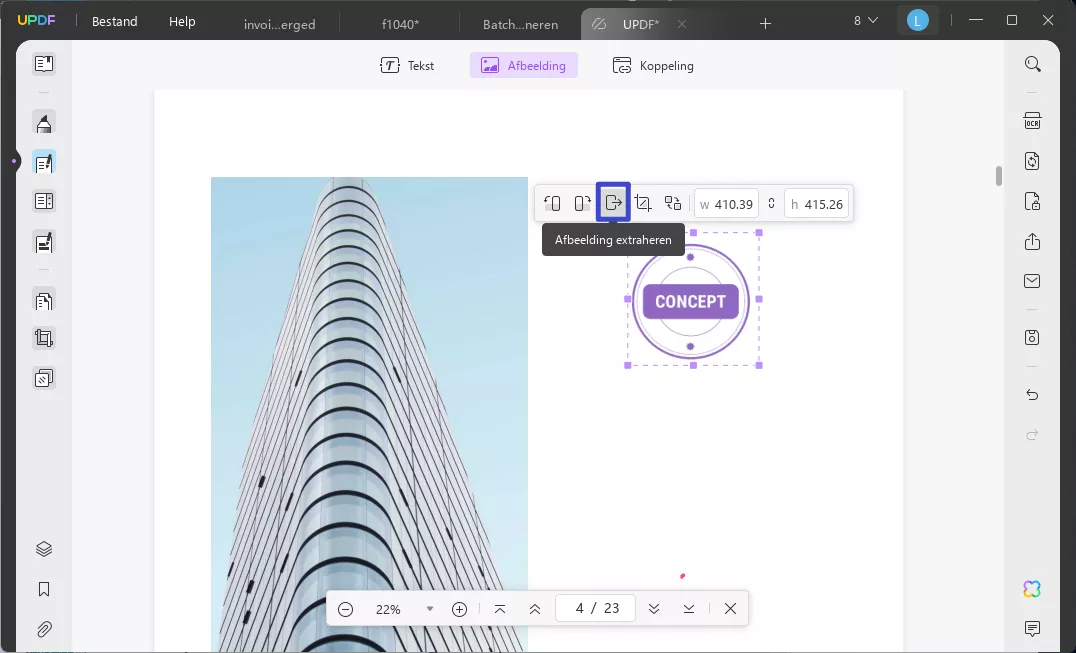Rotate image counterclockwise
1076x653 pixels.
(552, 203)
